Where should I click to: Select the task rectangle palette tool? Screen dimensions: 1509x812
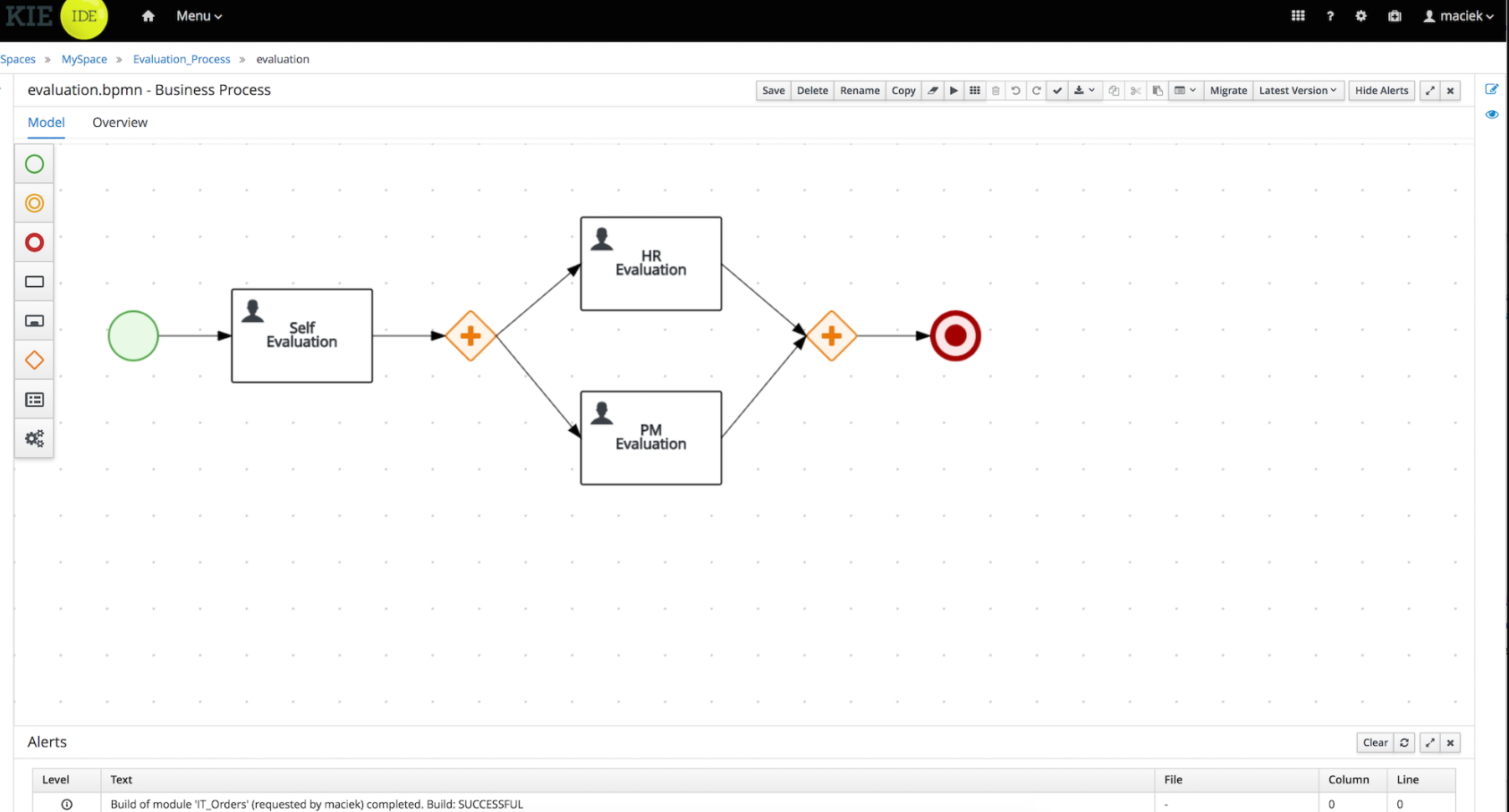[34, 282]
